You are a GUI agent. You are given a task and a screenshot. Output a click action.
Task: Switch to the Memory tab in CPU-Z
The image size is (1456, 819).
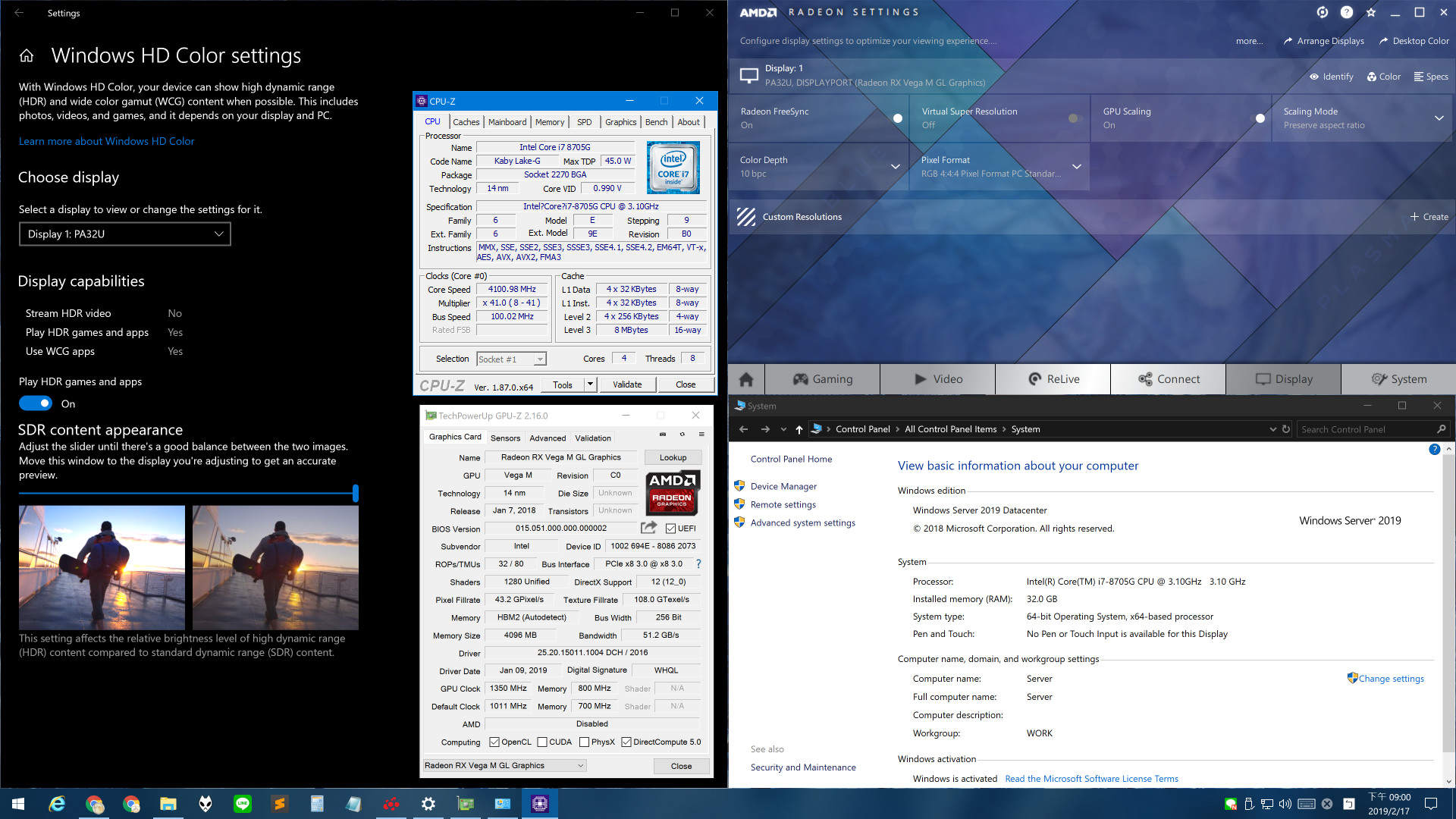549,121
